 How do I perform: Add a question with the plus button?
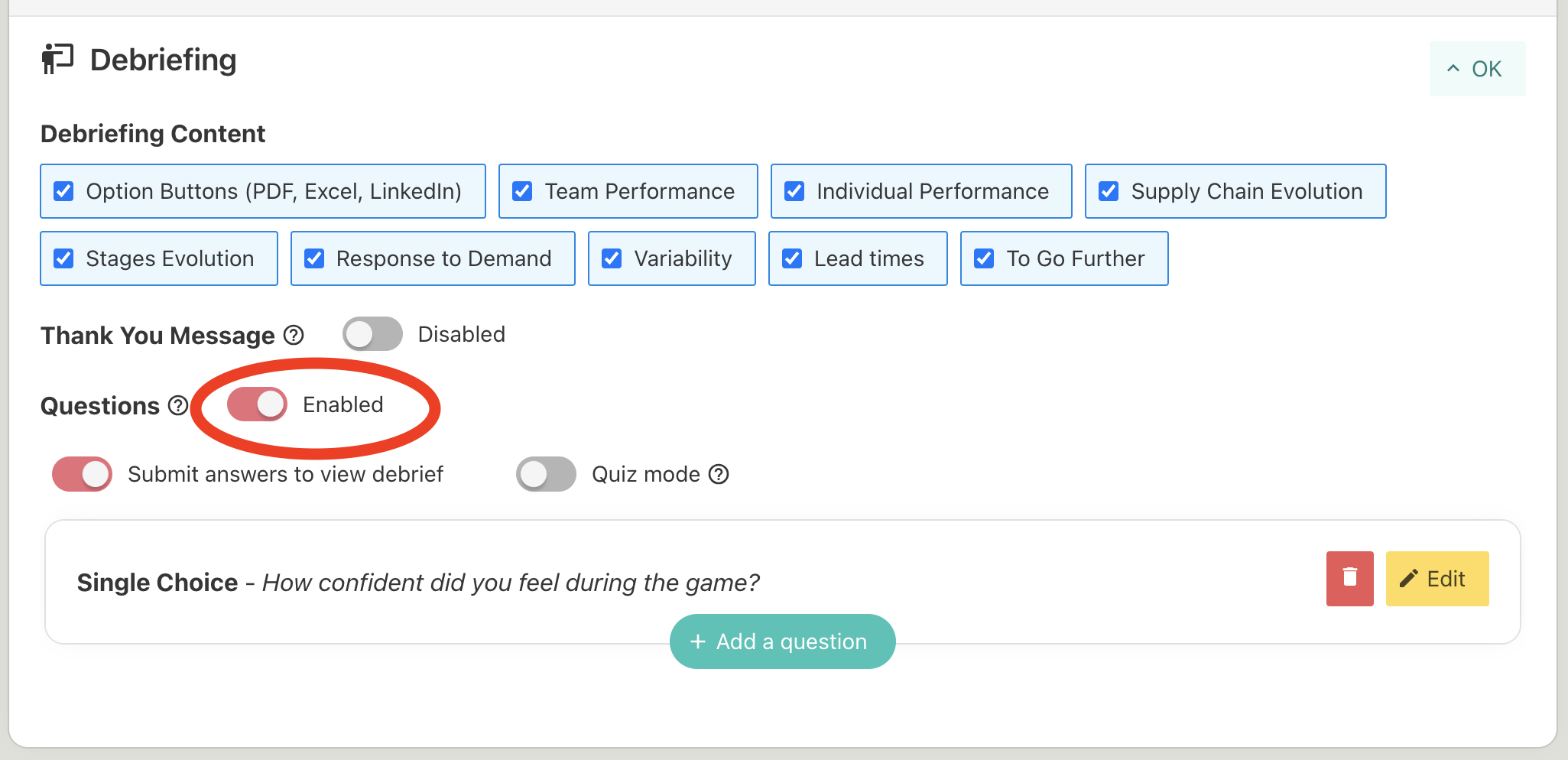click(x=782, y=641)
